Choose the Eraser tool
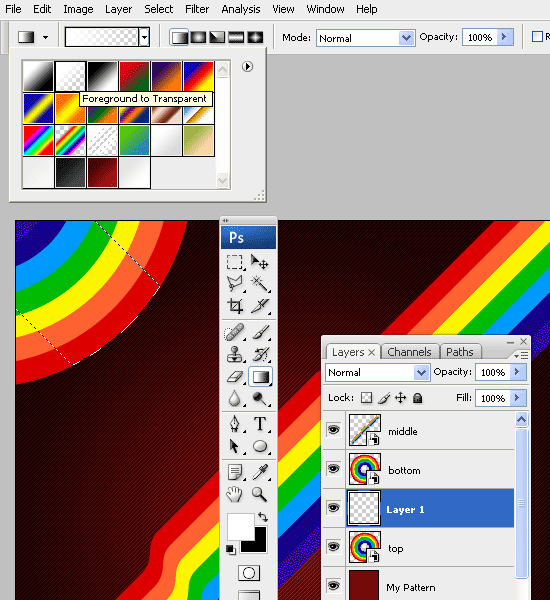This screenshot has height=600, width=550. point(235,377)
